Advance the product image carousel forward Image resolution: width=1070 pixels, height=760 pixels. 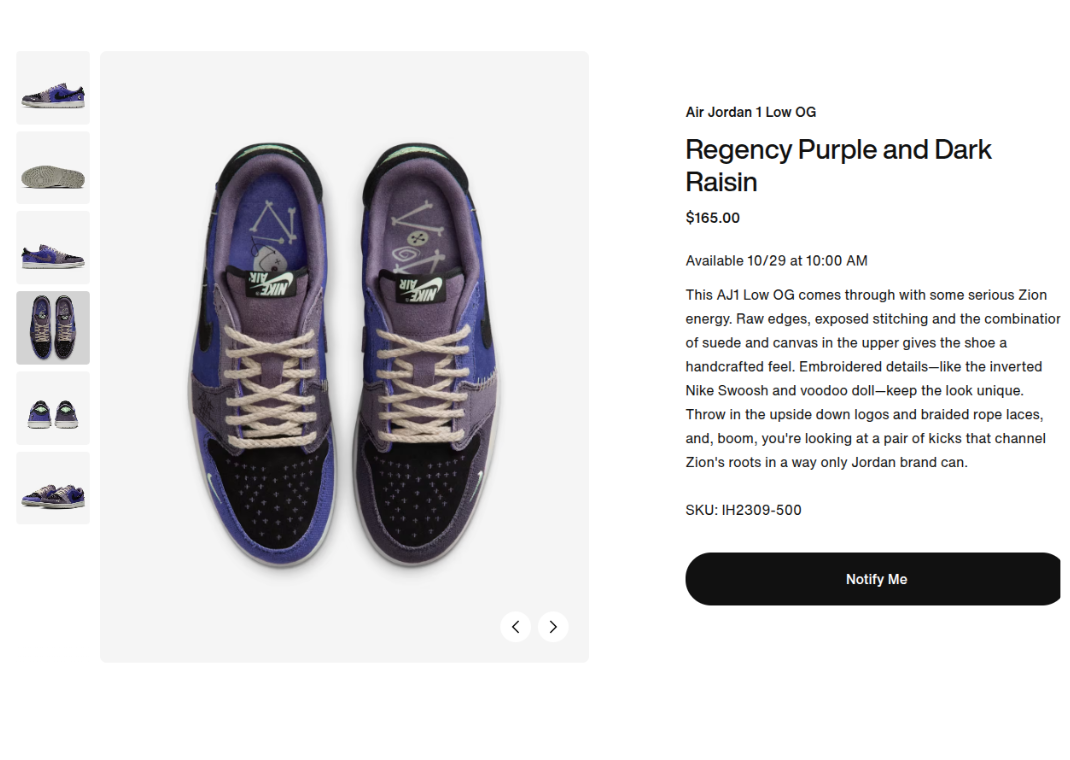tap(553, 627)
